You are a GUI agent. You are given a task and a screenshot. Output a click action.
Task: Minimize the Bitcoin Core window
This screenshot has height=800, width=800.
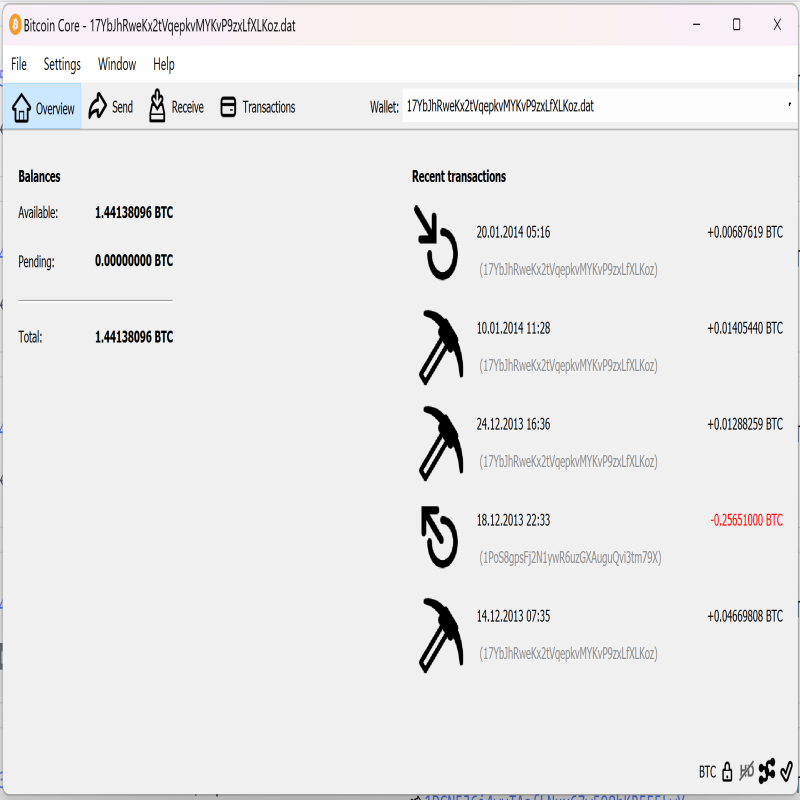(696, 24)
